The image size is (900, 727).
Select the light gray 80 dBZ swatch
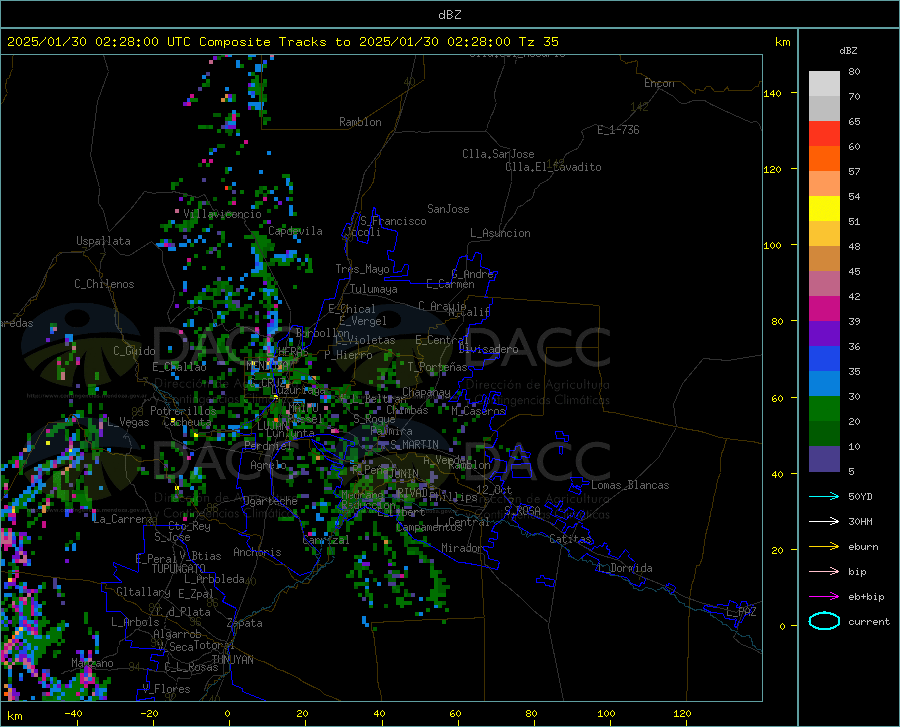pyautogui.click(x=824, y=84)
